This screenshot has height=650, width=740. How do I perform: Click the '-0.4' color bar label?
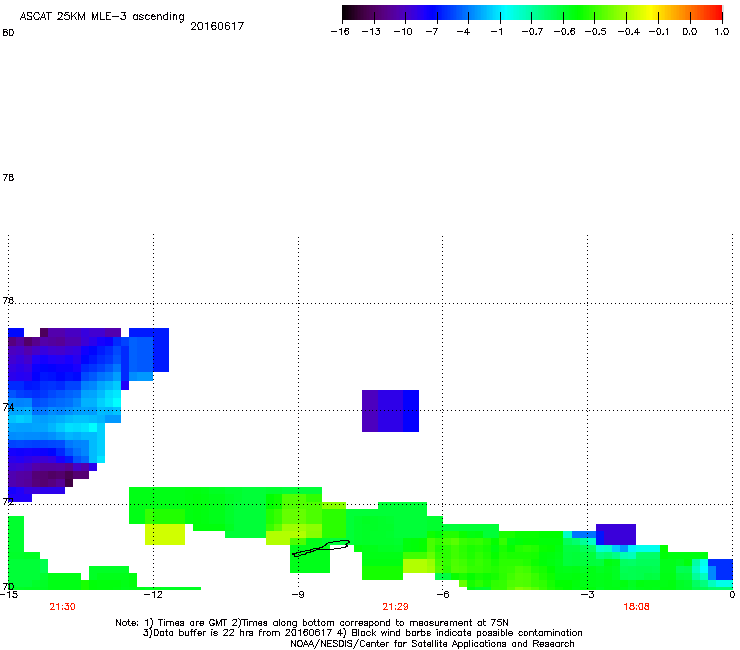click(629, 32)
